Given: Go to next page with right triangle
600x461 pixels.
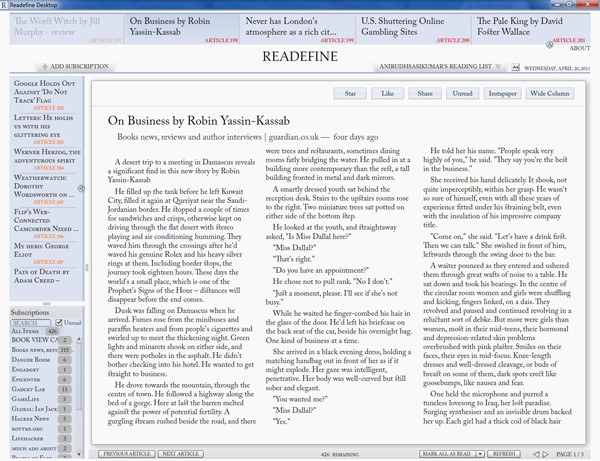Looking at the screenshot, I should (546, 454).
